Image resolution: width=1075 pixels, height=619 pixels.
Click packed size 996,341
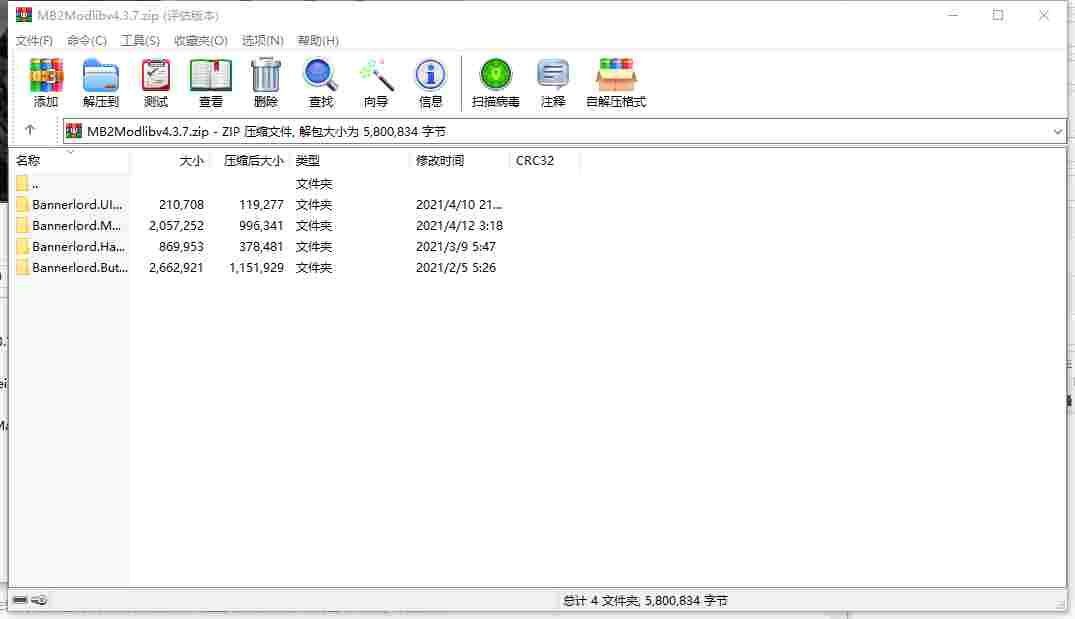coord(261,226)
